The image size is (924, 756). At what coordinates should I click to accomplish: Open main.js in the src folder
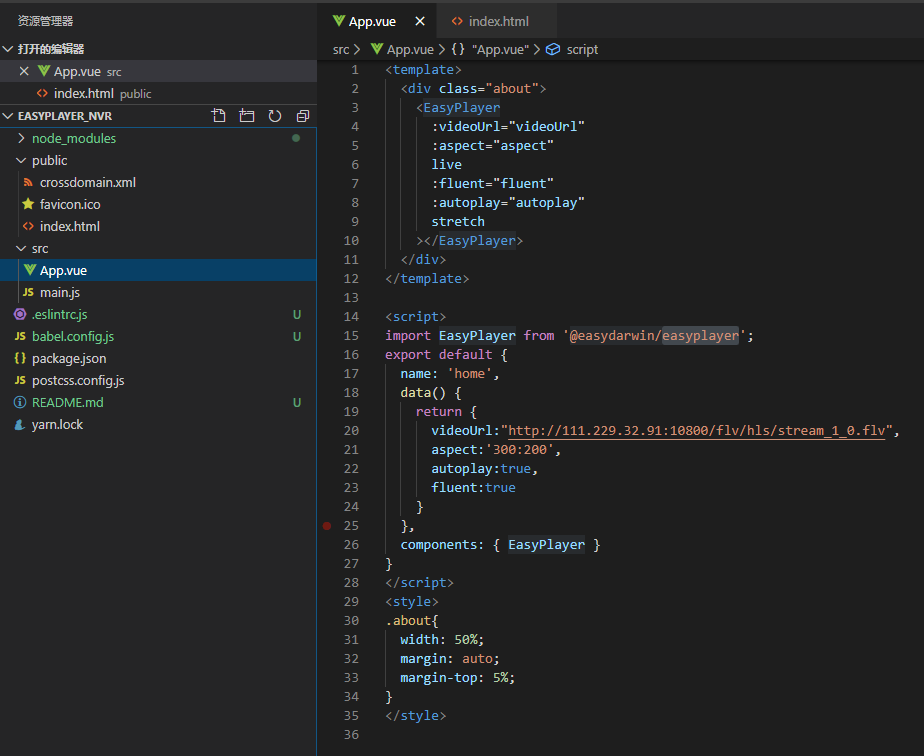click(59, 292)
